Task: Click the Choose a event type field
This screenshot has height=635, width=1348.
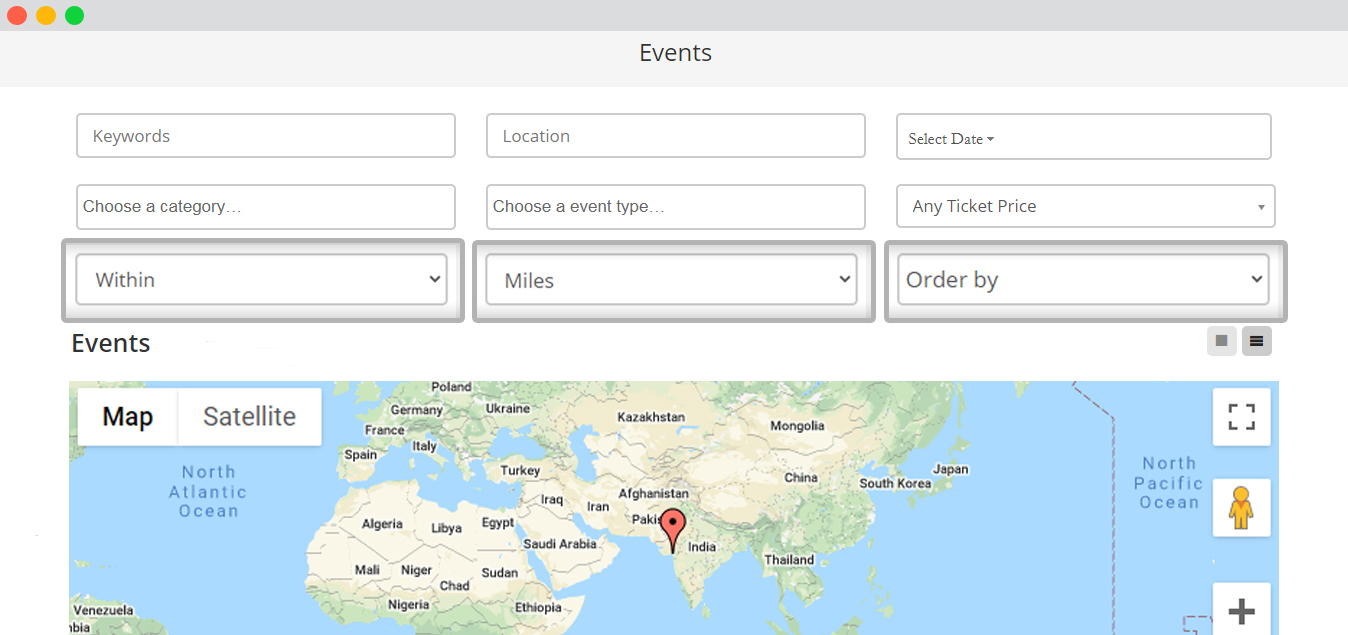Action: click(675, 207)
